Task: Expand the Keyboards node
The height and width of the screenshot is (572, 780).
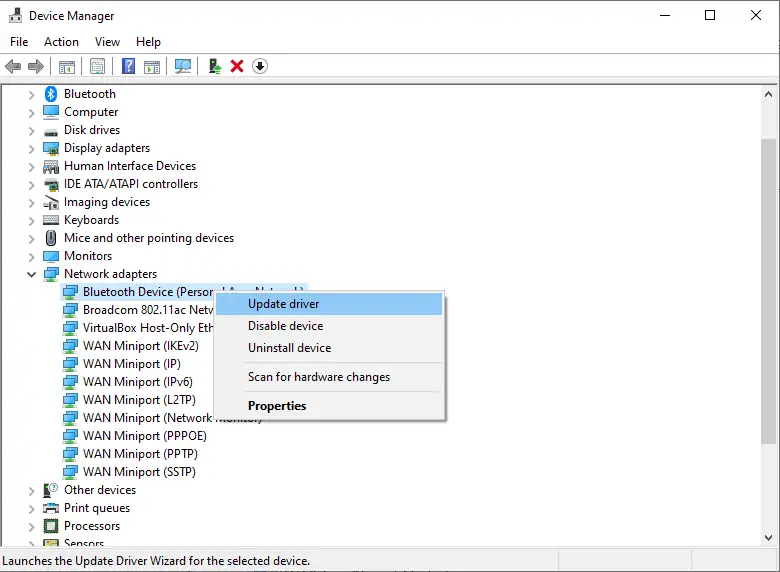Action: coord(31,220)
